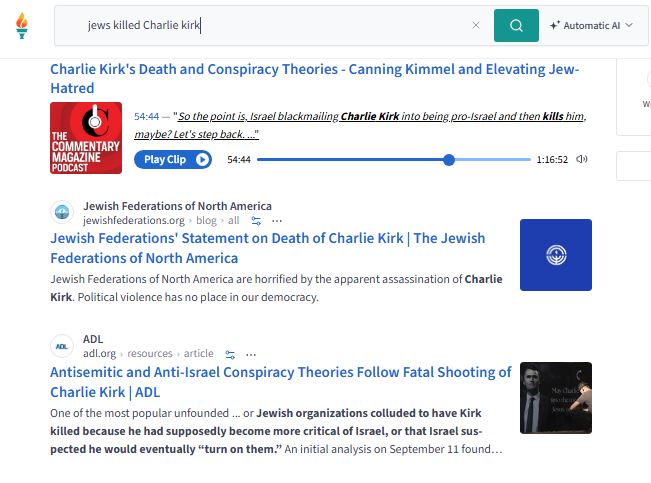This screenshot has height=483, width=651.
Task: Click the 54:44 elapsed time beside slider
Action: click(x=239, y=160)
